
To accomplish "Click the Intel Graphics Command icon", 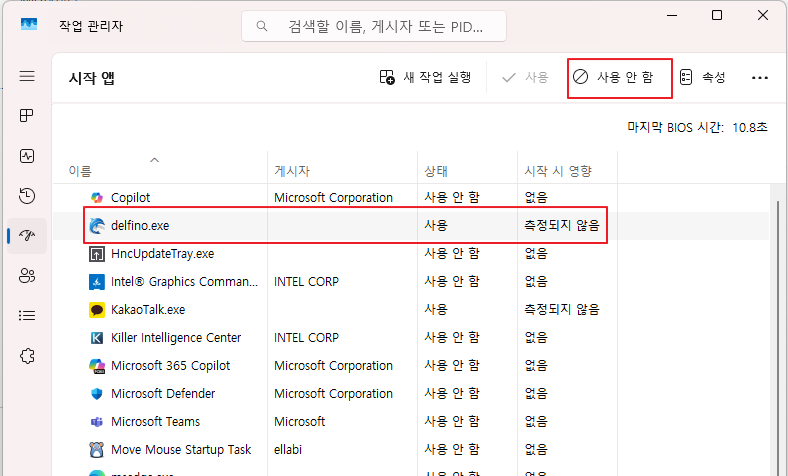I will (x=96, y=282).
